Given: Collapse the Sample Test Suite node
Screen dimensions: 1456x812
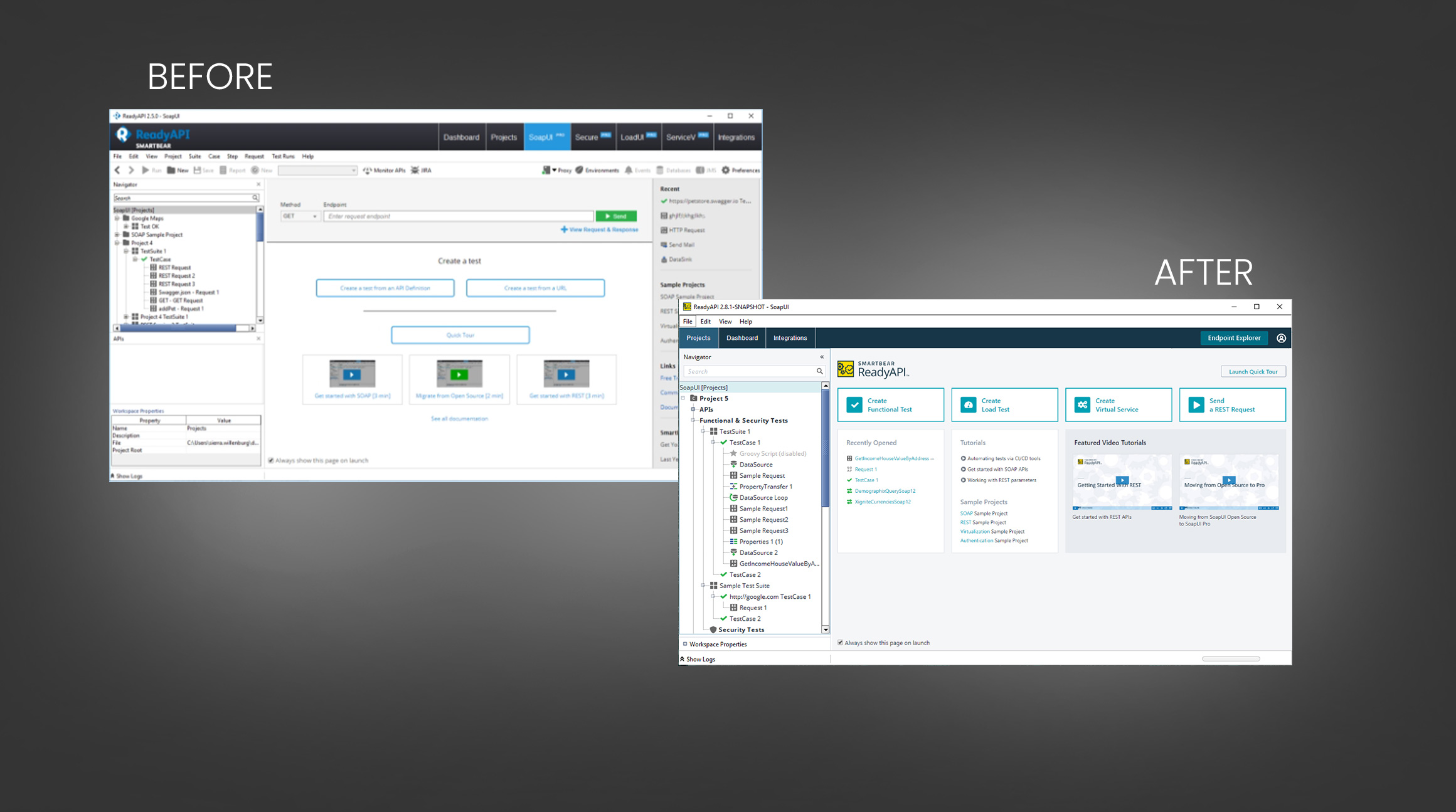Looking at the screenshot, I should coord(703,586).
